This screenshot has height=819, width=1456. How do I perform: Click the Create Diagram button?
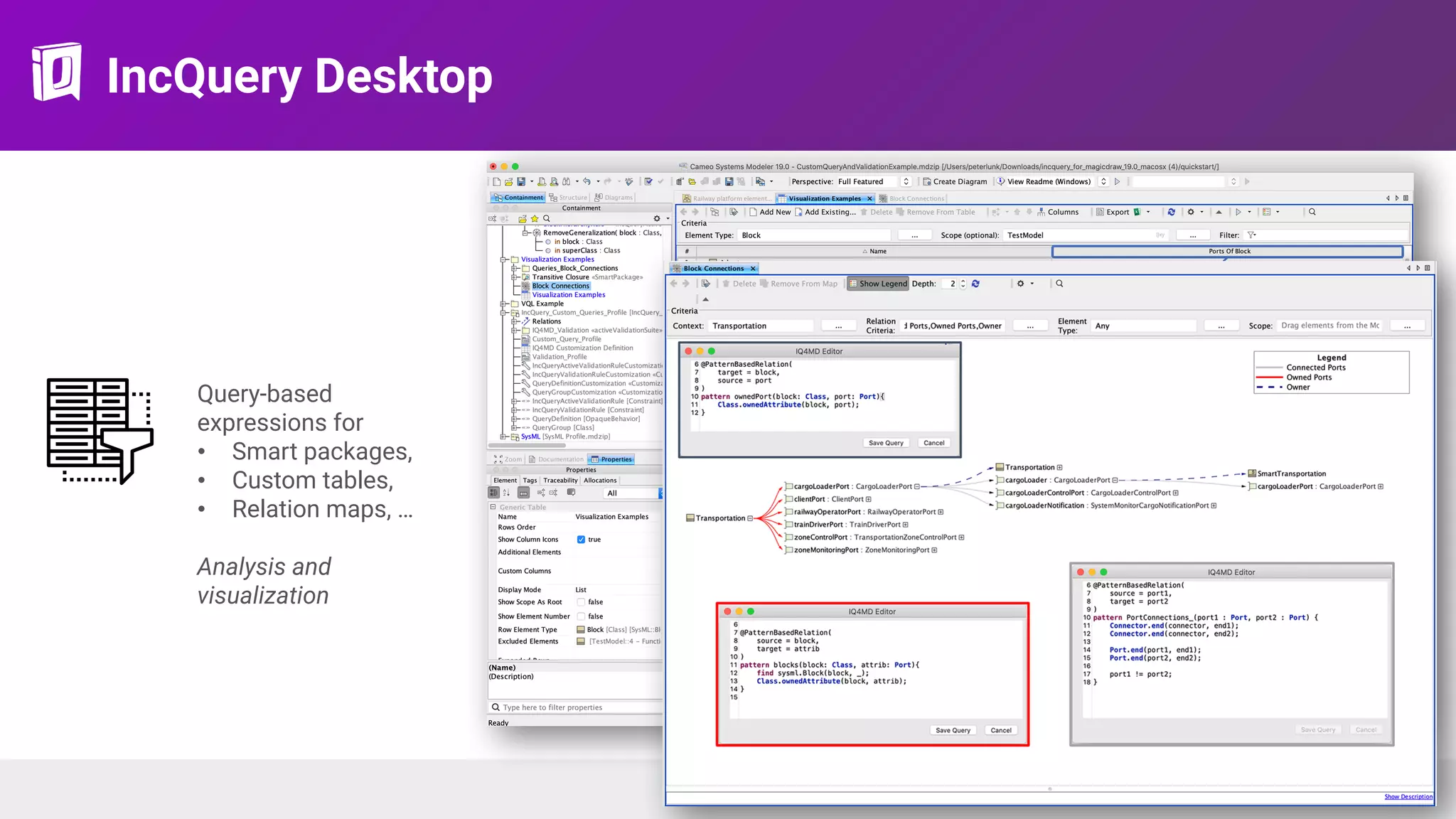pos(955,182)
